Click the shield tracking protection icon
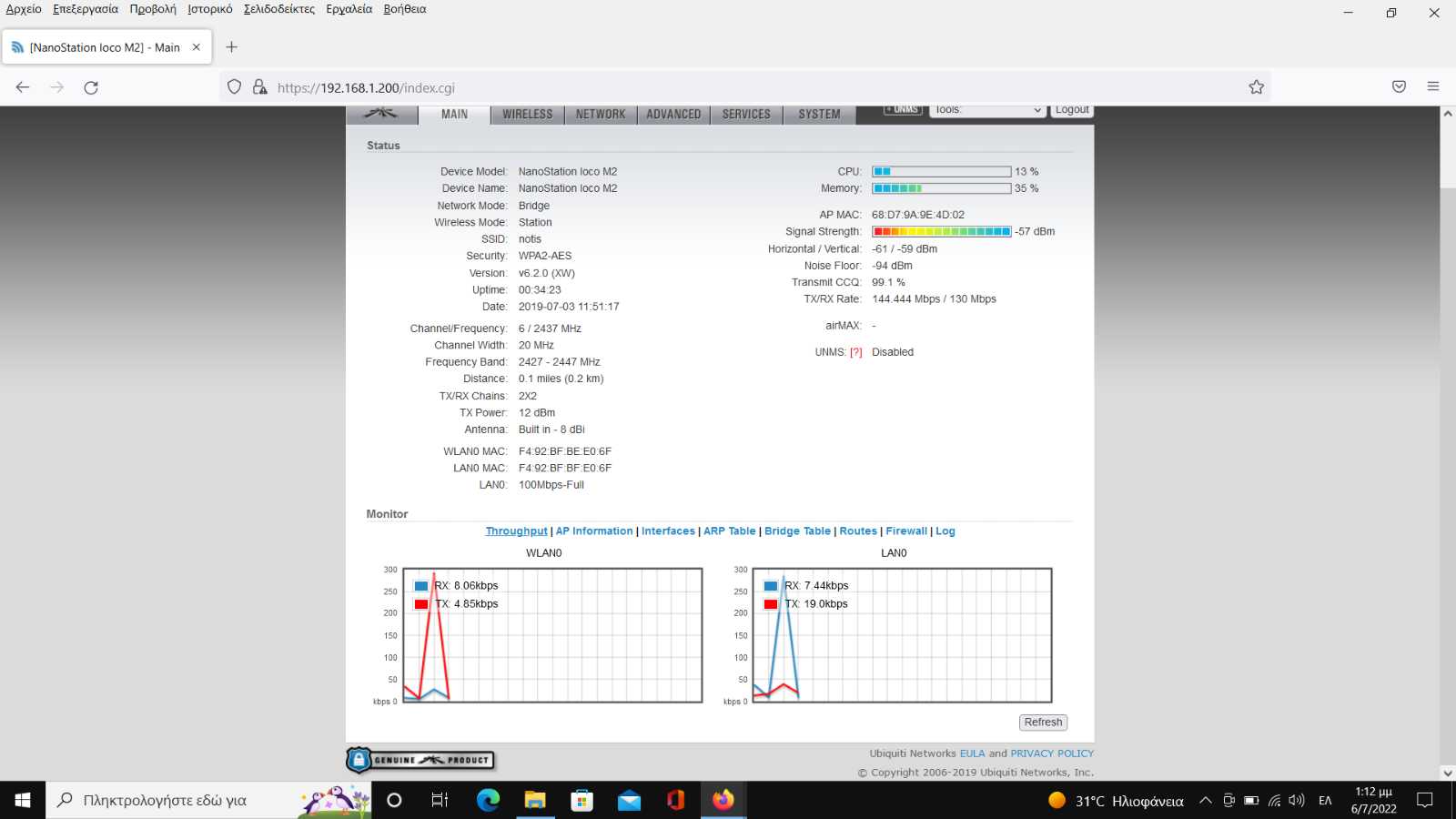The height and width of the screenshot is (819, 1456). (234, 87)
